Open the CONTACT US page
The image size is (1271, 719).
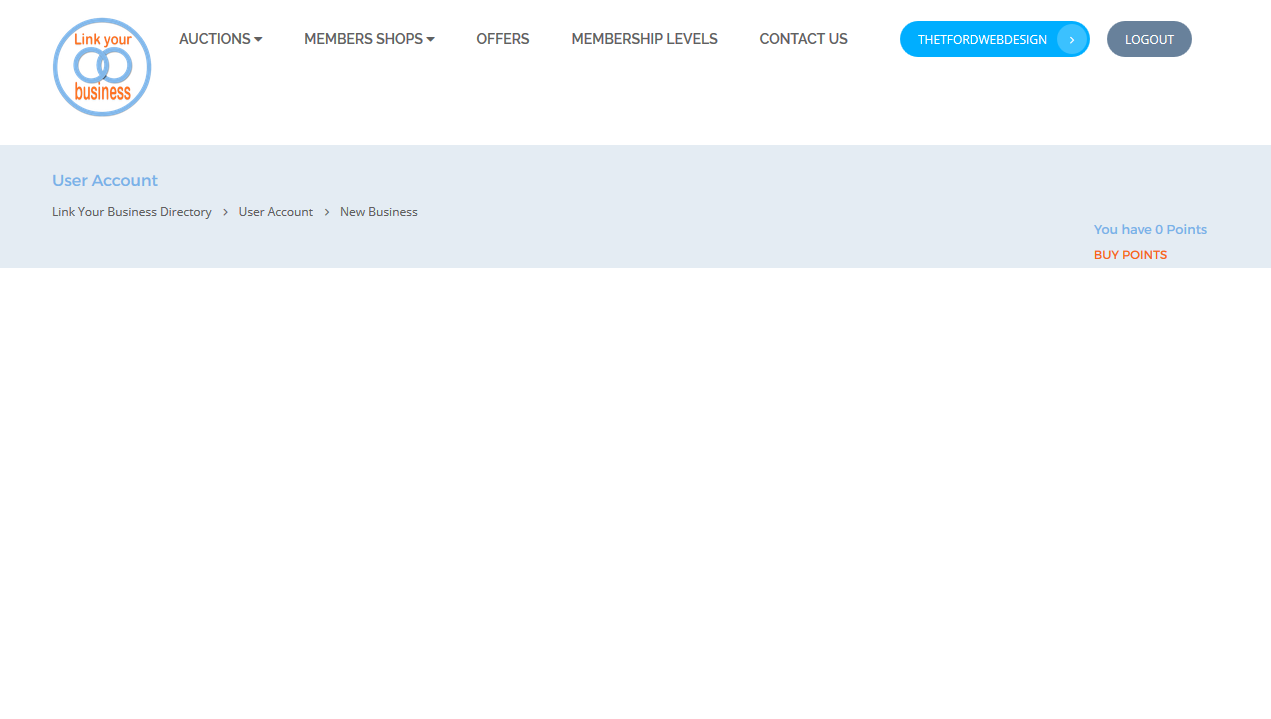click(803, 39)
